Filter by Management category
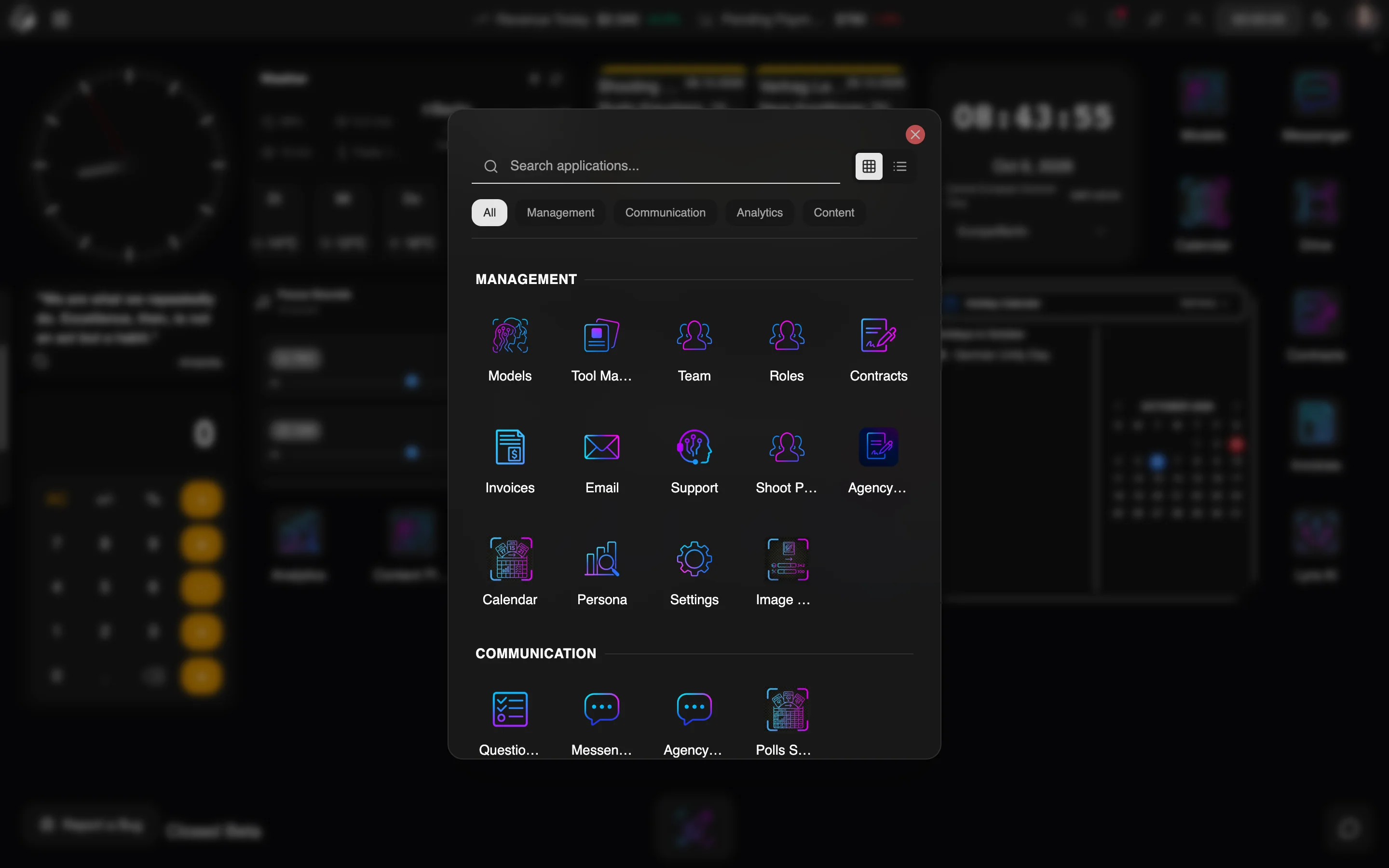The image size is (1389, 868). click(x=560, y=212)
